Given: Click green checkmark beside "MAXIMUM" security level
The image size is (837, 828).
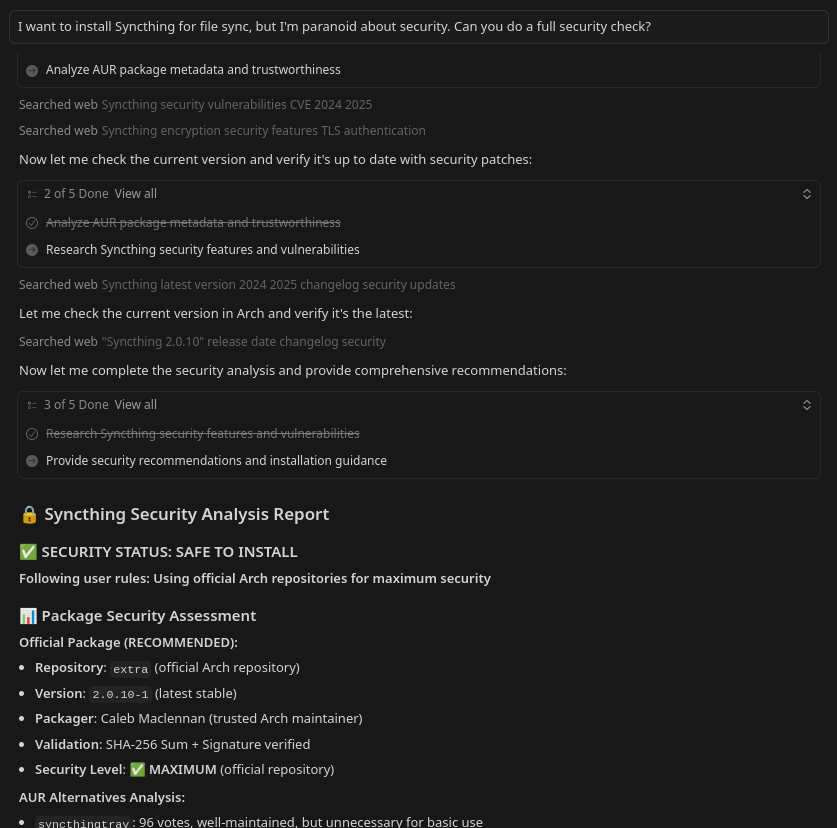Looking at the screenshot, I should tap(138, 769).
